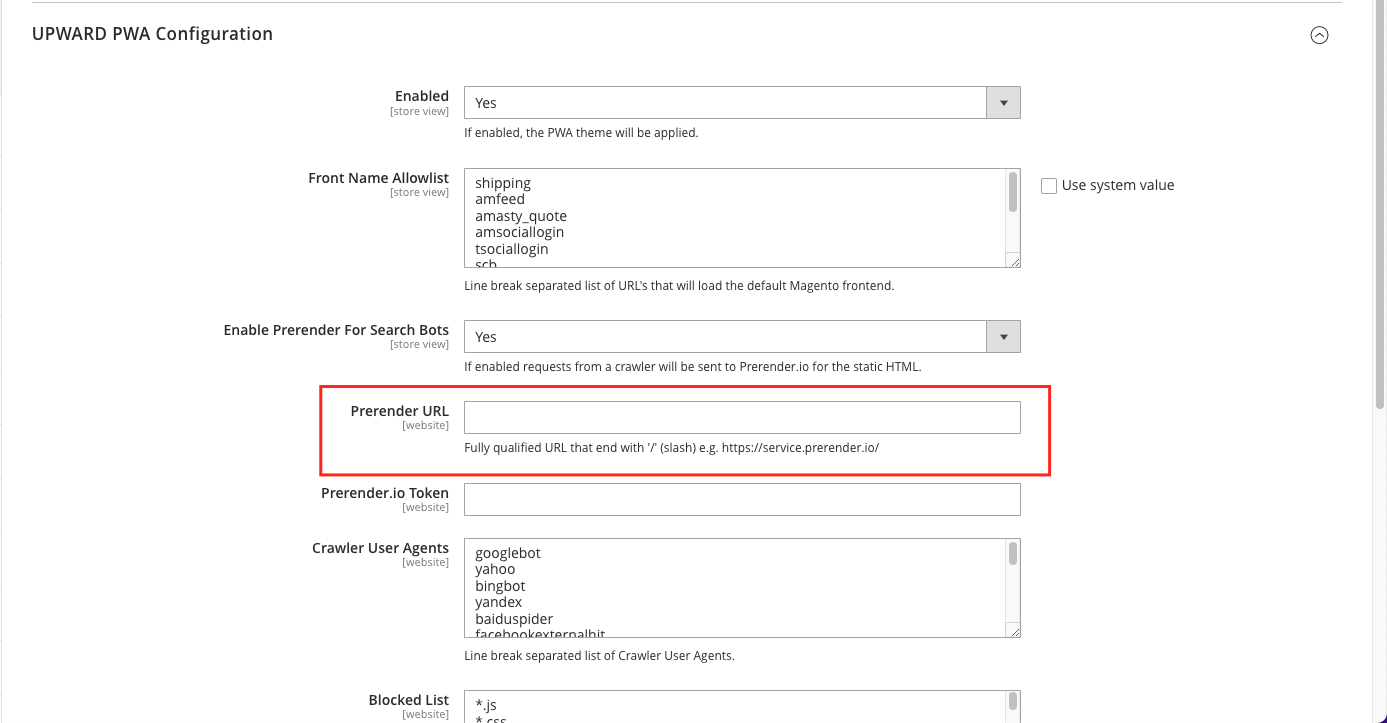Screen dimensions: 1387x723
Task: Click the "bingbot" crawler entry
Action: tap(500, 586)
